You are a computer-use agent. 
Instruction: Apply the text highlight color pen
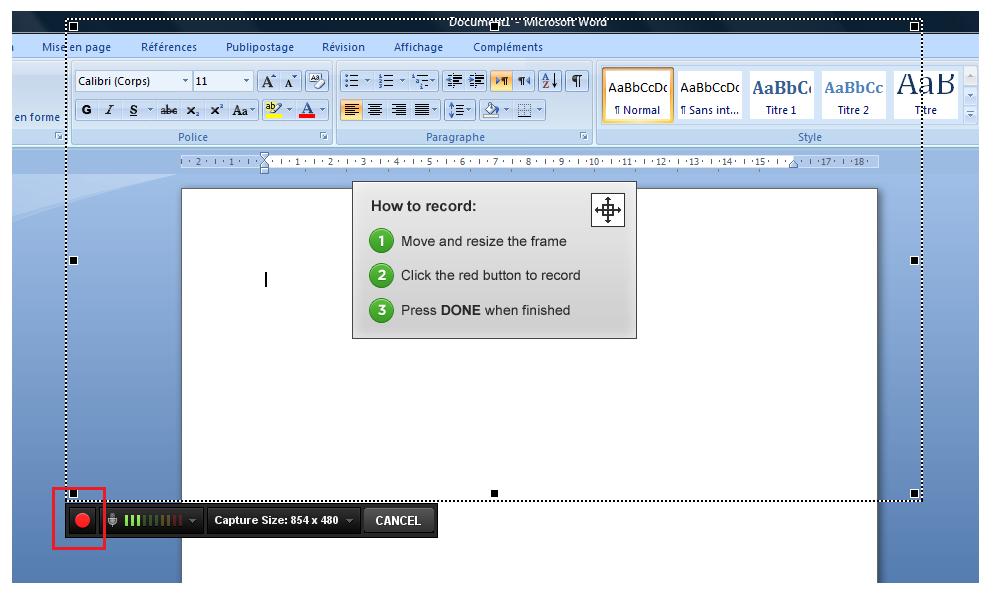[273, 110]
